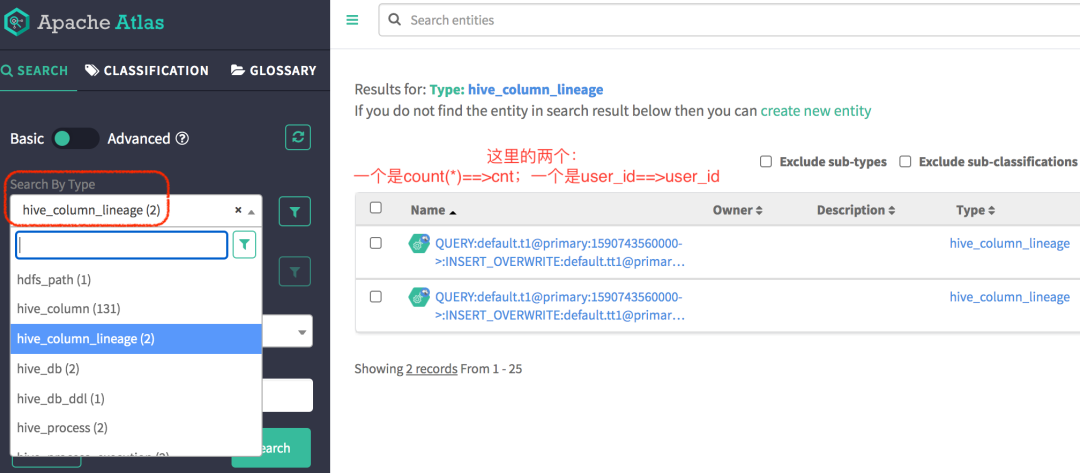Toggle the sidebar hamburger menu icon
Viewport: 1080px width, 473px height.
[x=352, y=20]
